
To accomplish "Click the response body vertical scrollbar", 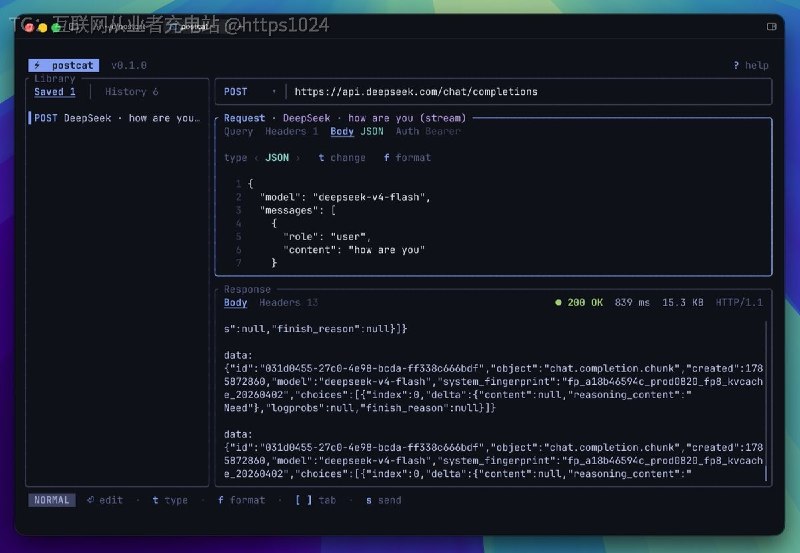I will coord(766,400).
